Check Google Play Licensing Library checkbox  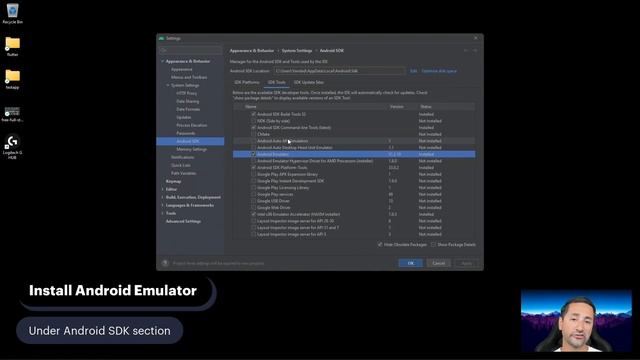tap(253, 188)
